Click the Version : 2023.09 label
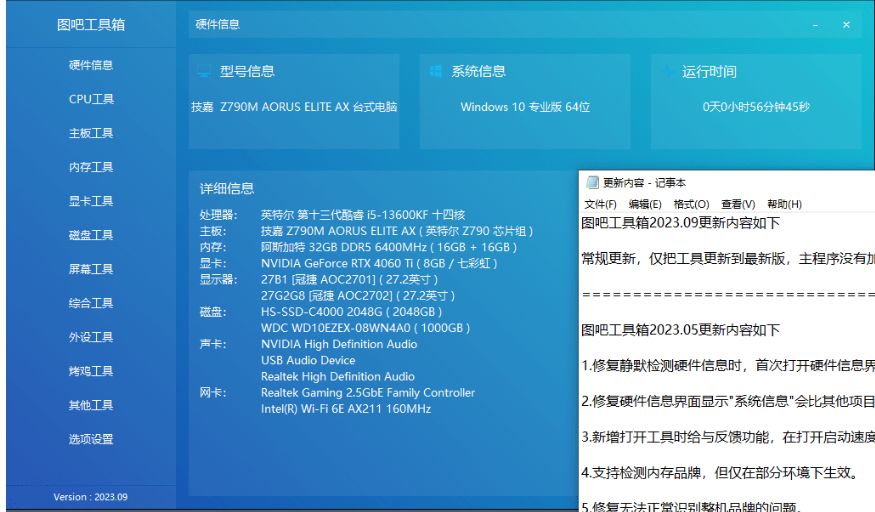 pyautogui.click(x=90, y=497)
